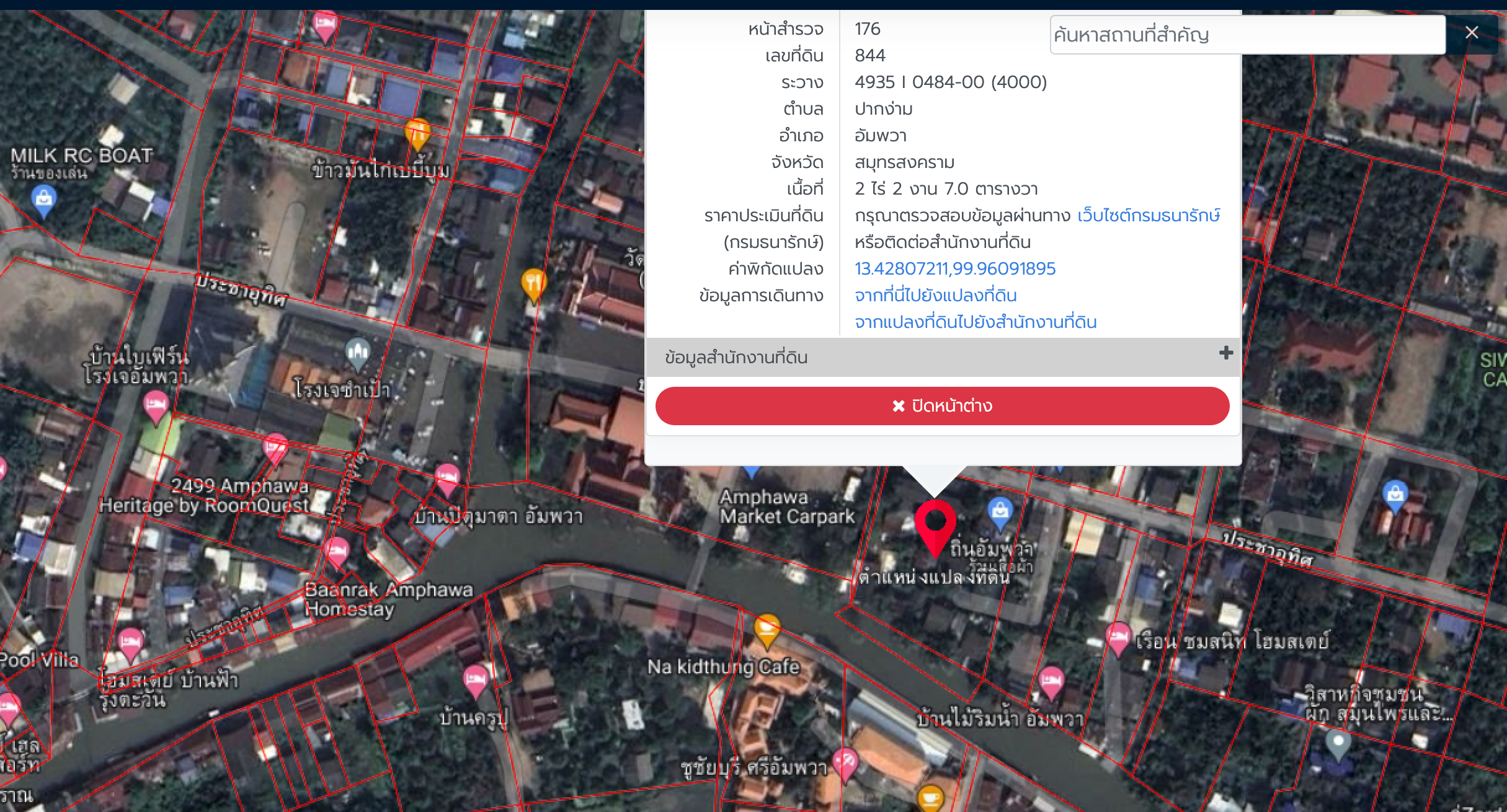Click the red land parcel location pin

click(x=935, y=527)
